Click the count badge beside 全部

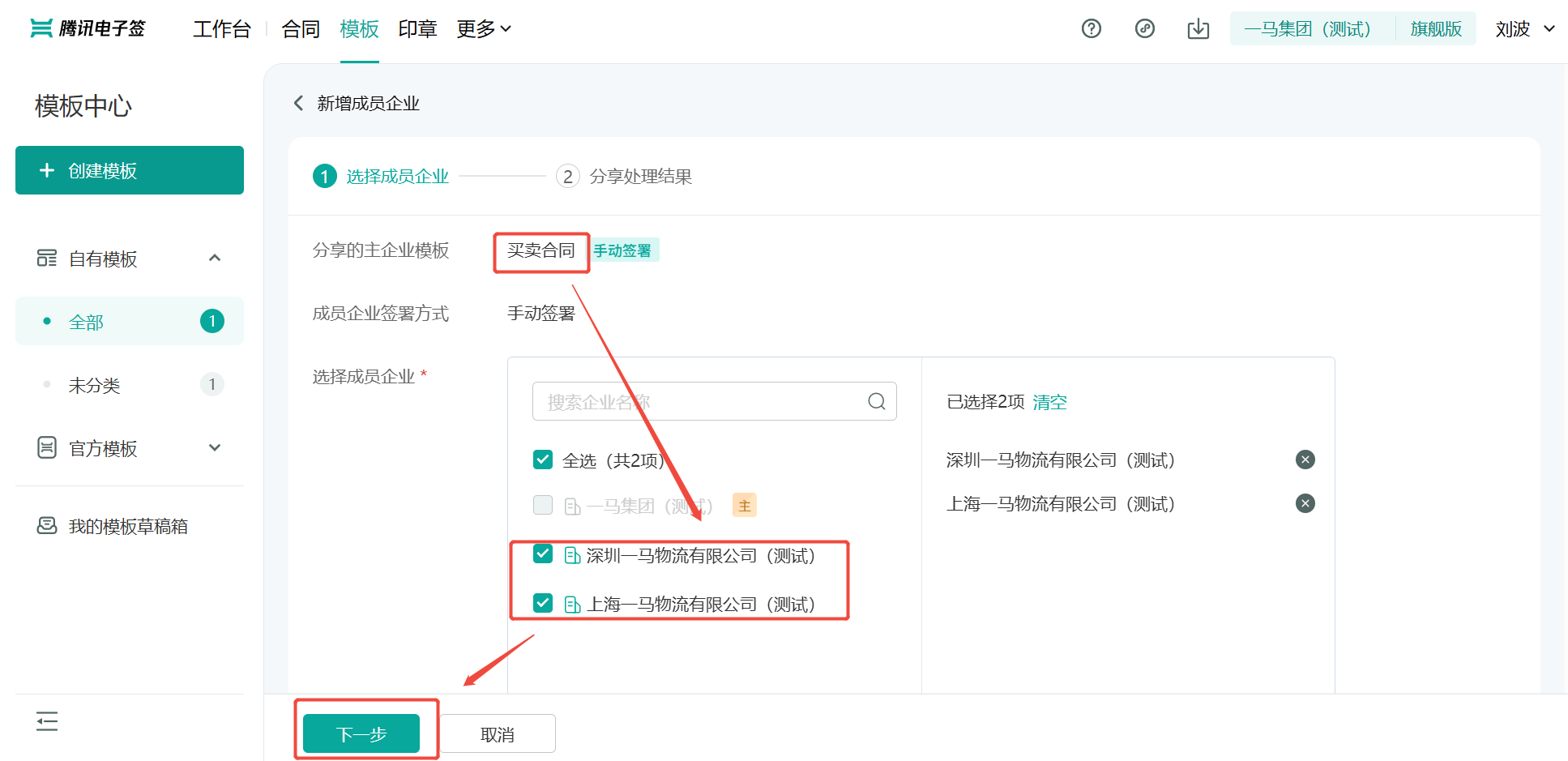click(x=212, y=321)
